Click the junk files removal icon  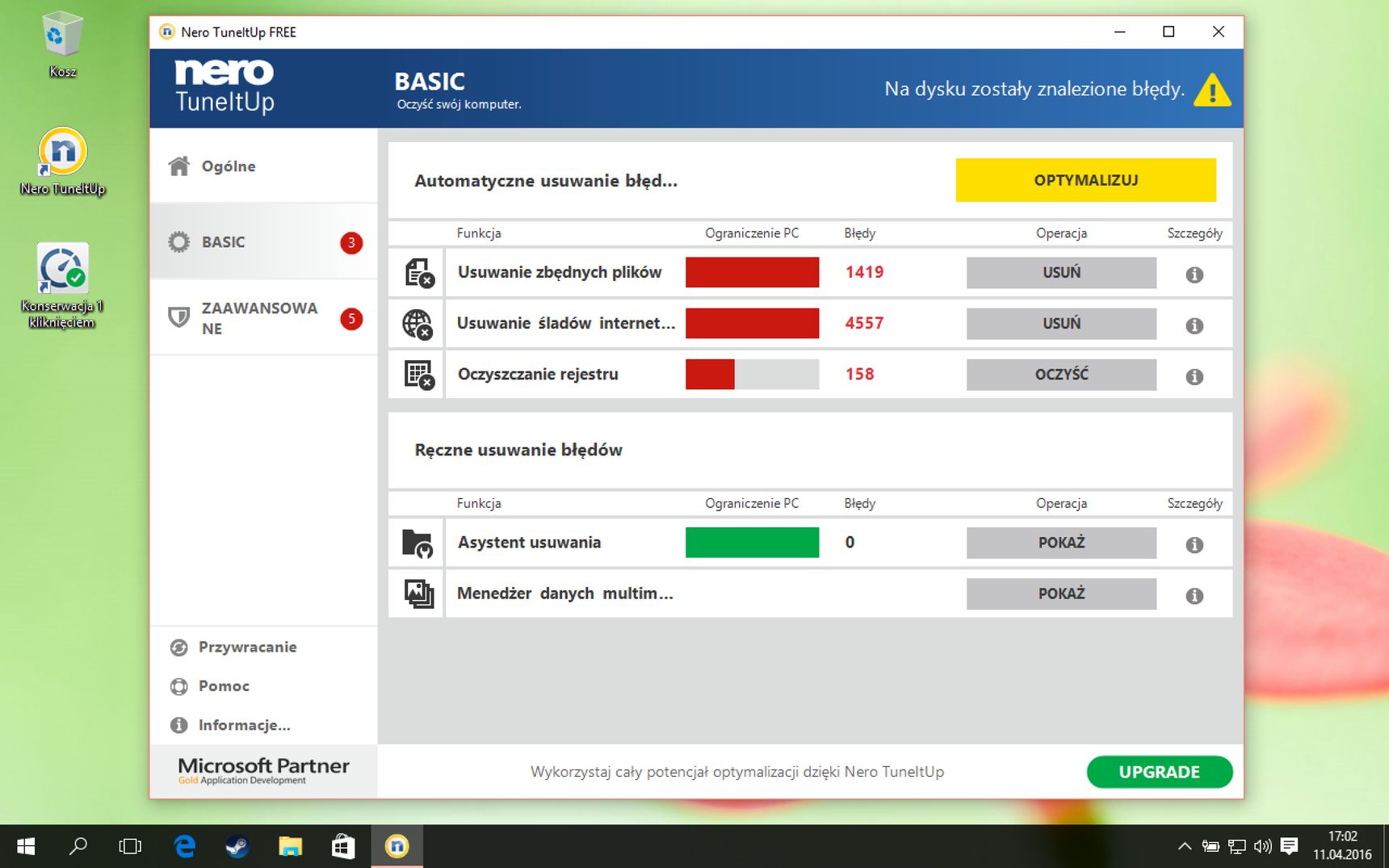(x=418, y=273)
